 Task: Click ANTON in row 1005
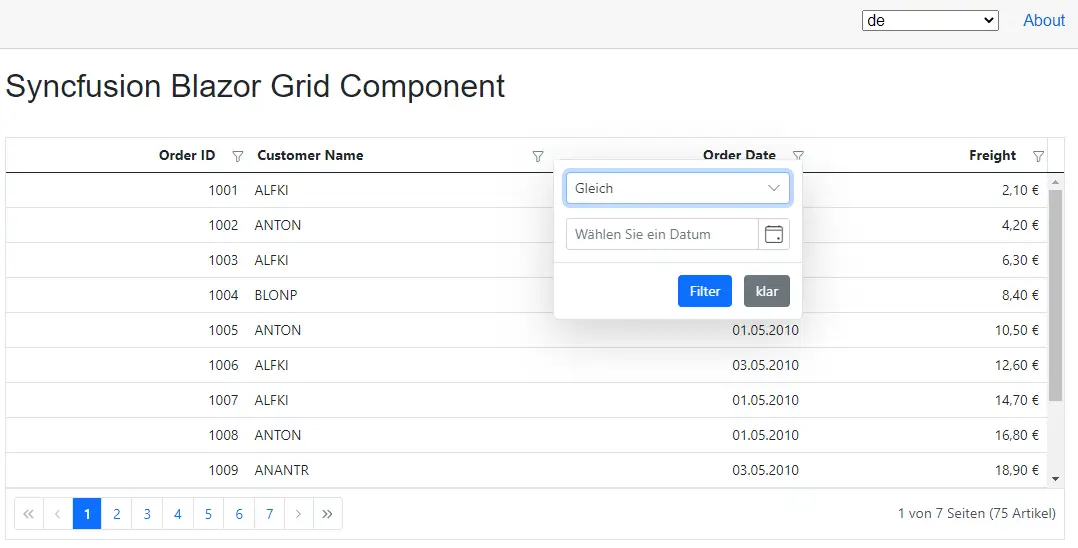click(x=278, y=330)
